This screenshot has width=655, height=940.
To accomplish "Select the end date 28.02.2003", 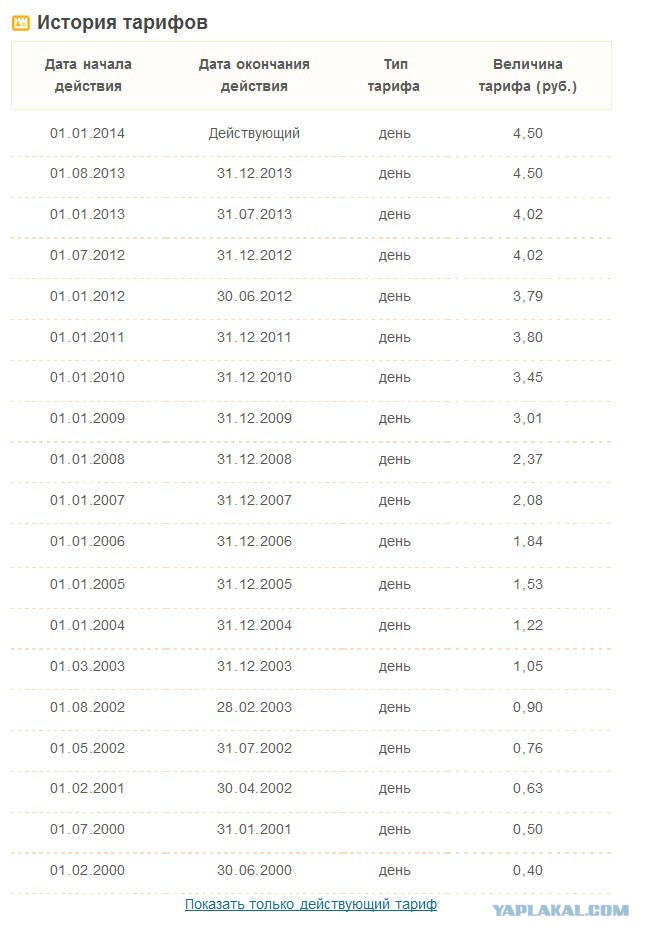I will [254, 707].
